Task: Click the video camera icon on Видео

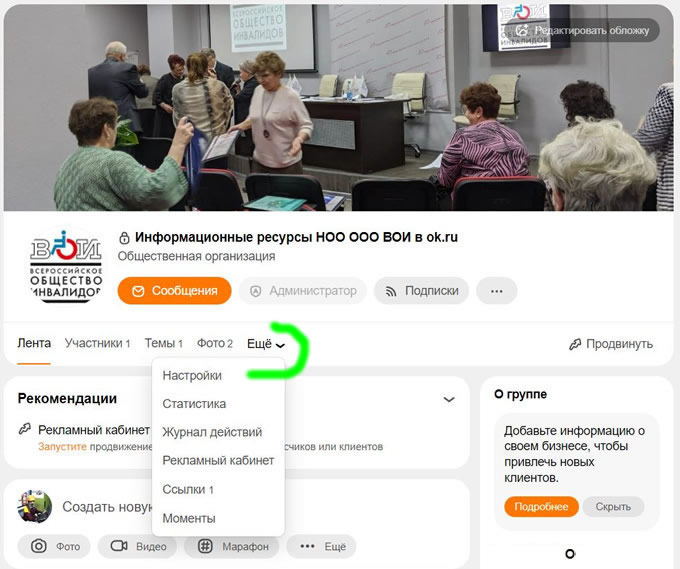Action: pyautogui.click(x=119, y=546)
